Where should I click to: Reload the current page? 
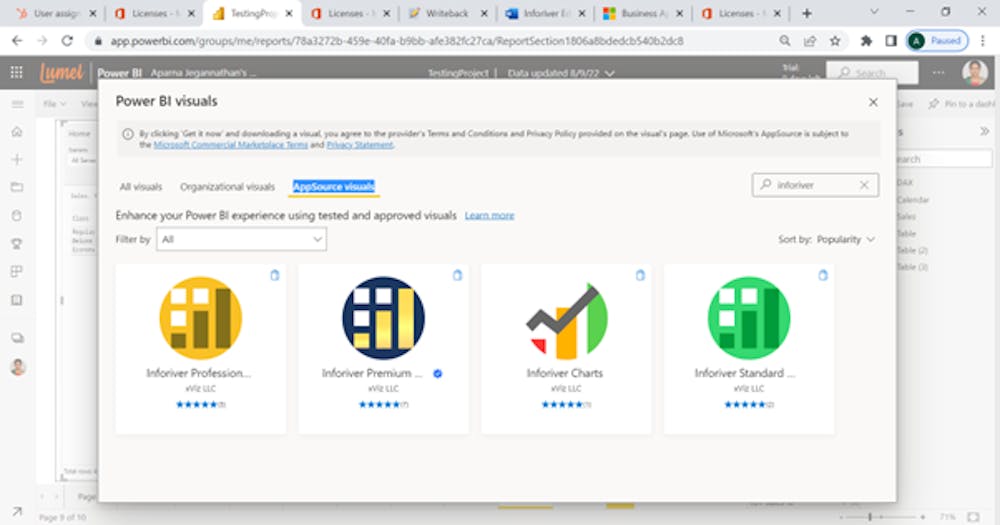point(67,41)
